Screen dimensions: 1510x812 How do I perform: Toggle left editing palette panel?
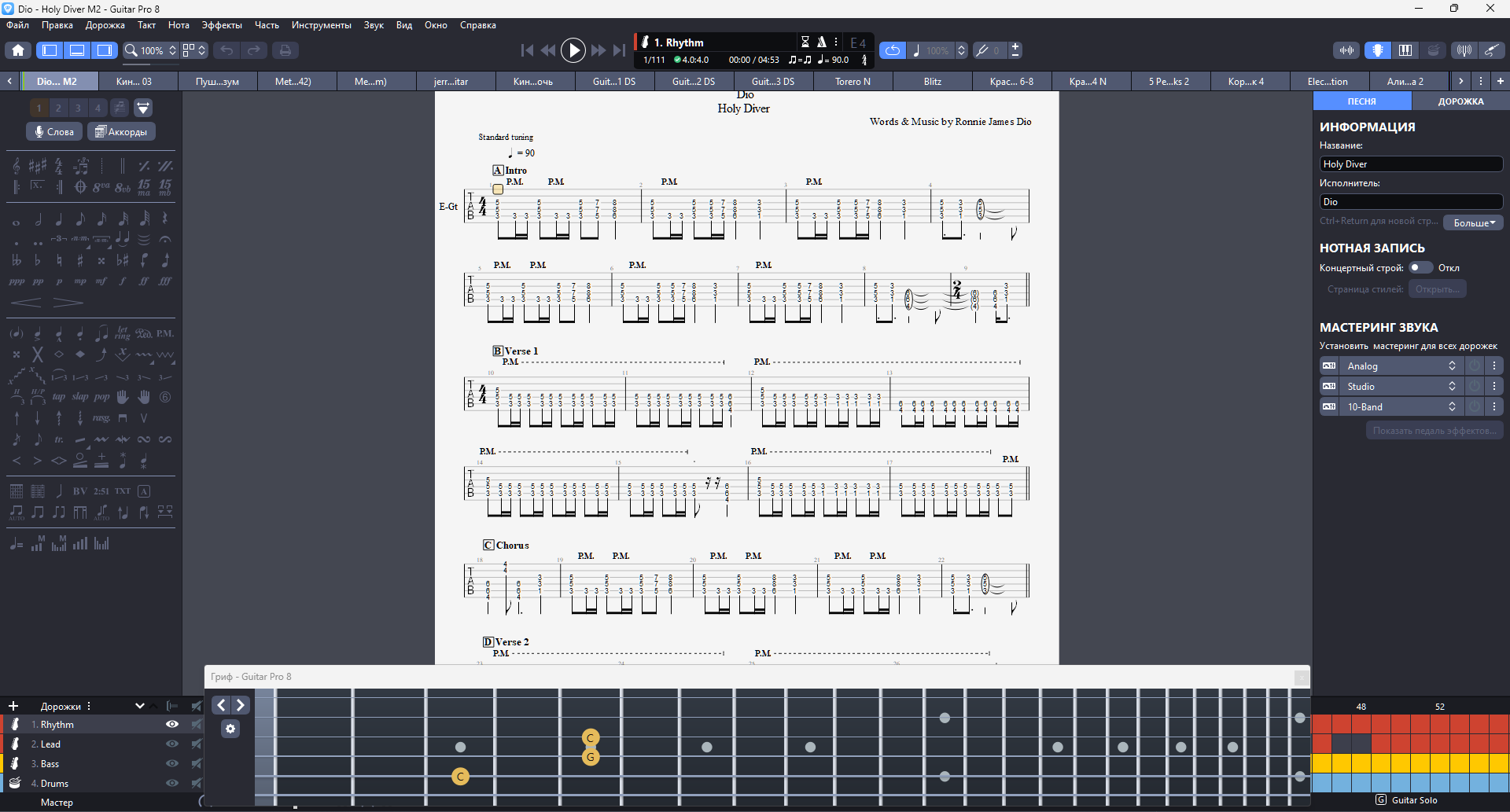pyautogui.click(x=50, y=50)
